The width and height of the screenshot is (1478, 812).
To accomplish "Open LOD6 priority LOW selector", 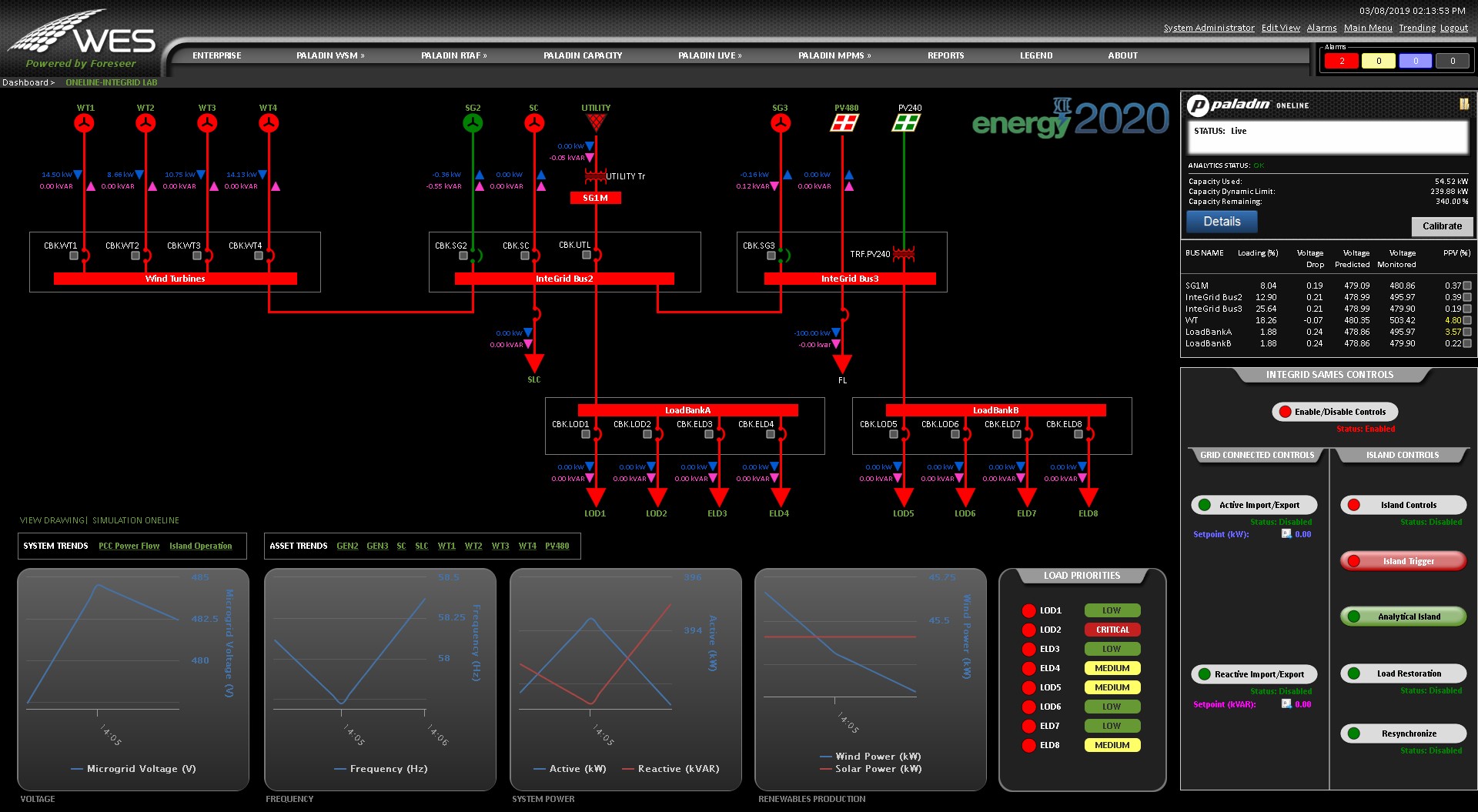I will [x=1112, y=707].
